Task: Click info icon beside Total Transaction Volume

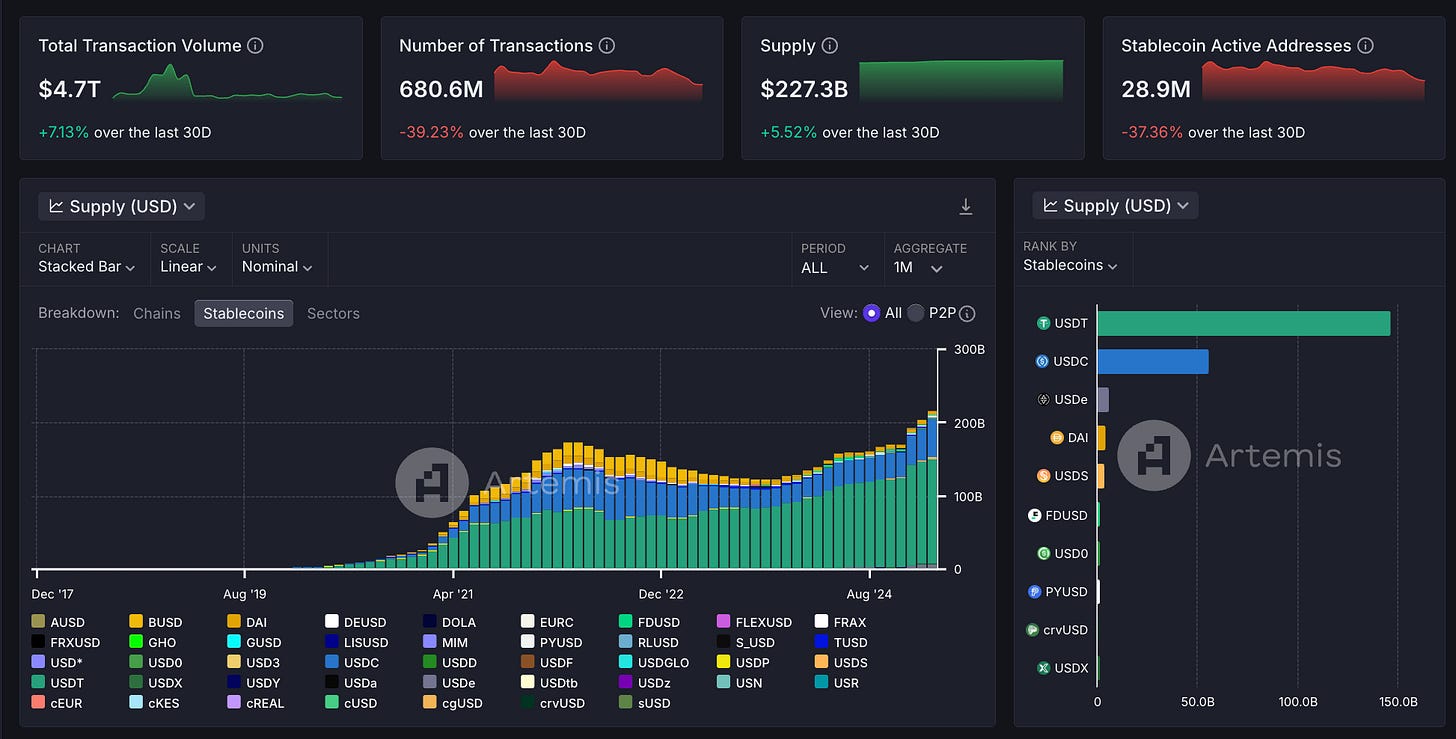Action: tap(255, 46)
